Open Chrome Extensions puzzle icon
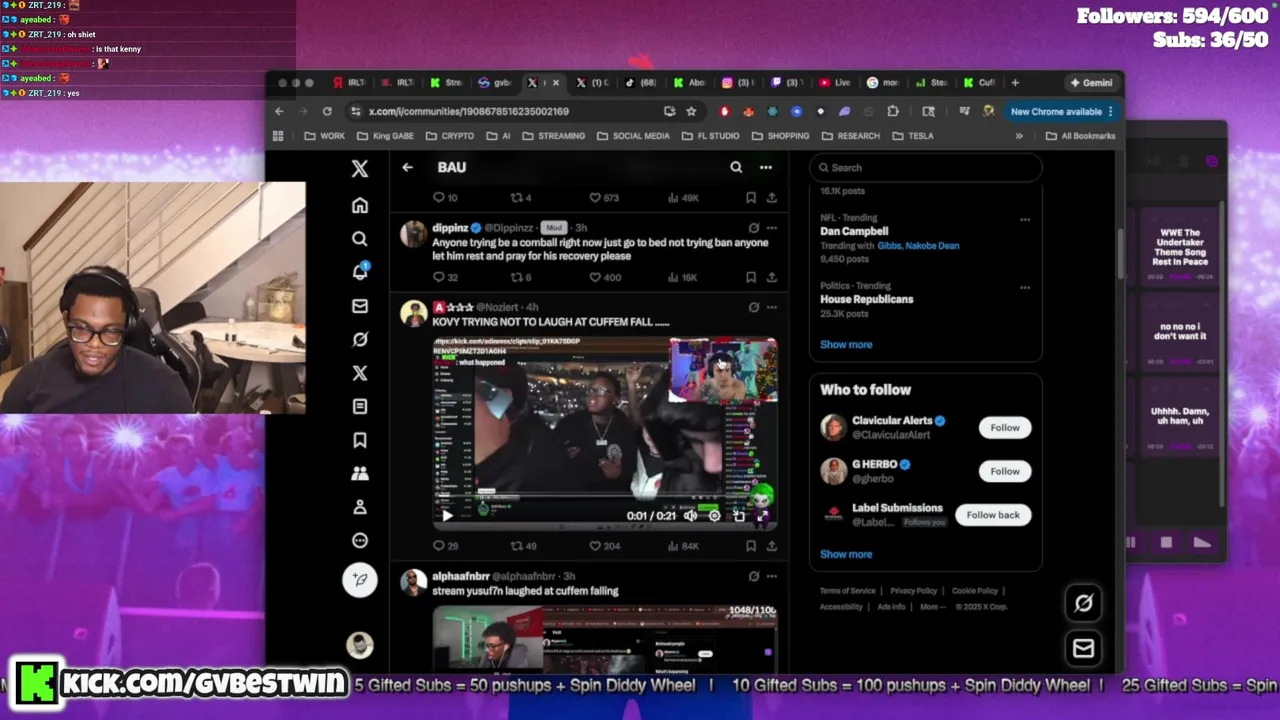1280x720 pixels. pyautogui.click(x=893, y=111)
